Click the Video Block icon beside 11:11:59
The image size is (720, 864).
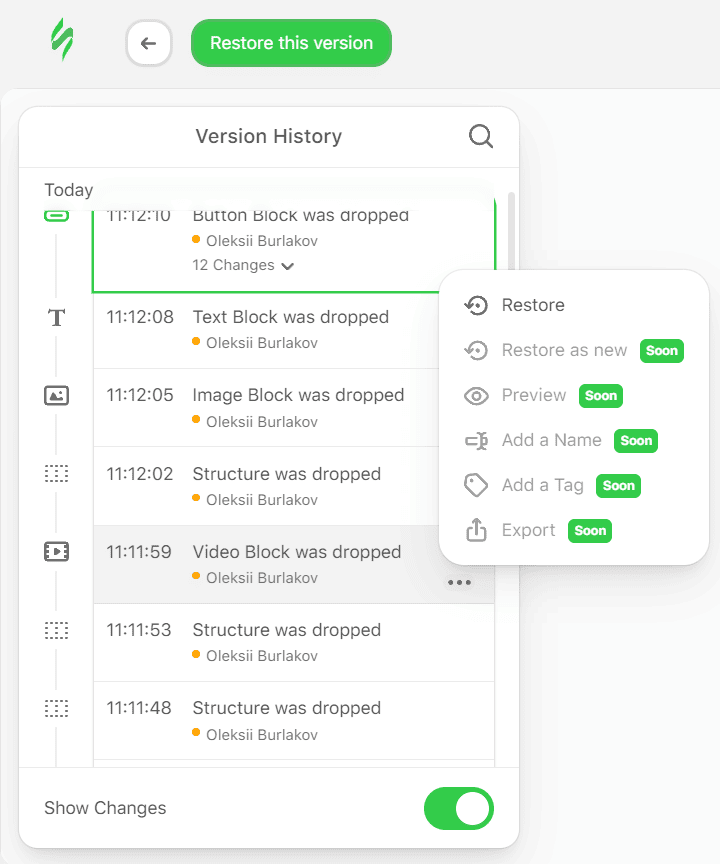[x=56, y=551]
